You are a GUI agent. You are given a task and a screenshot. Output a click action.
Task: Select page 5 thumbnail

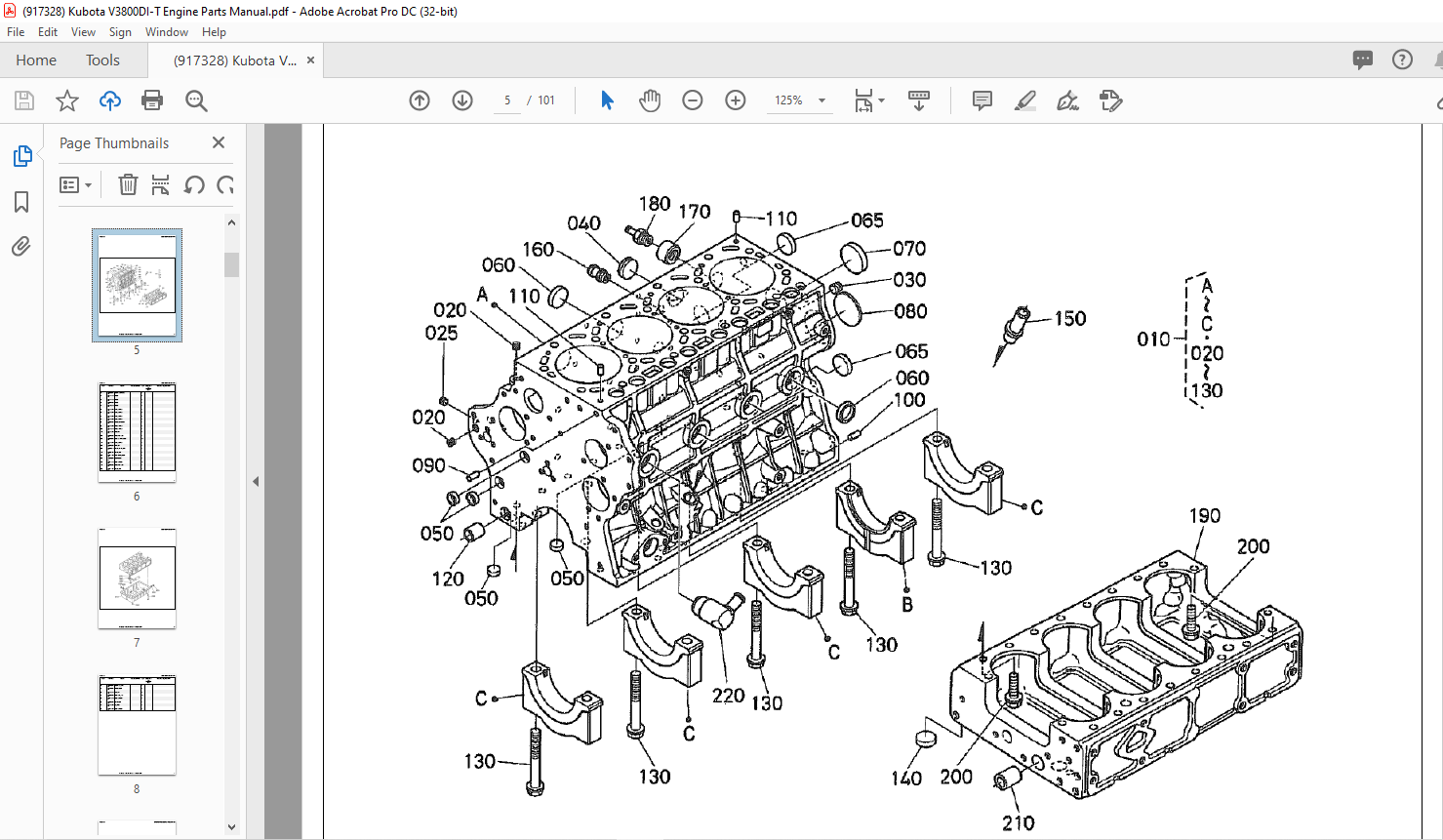(x=137, y=285)
